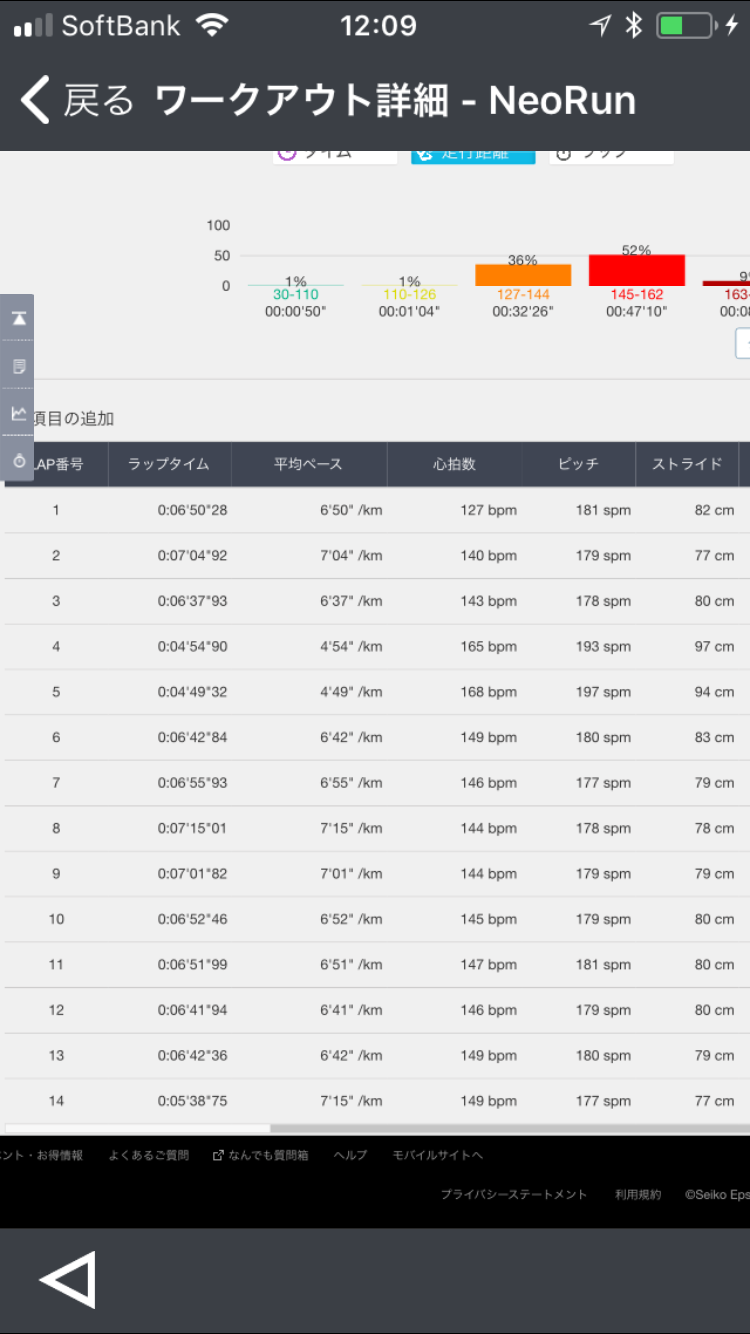Tap the Wi-Fi icon in status bar
This screenshot has width=750, height=1334.
[212, 26]
